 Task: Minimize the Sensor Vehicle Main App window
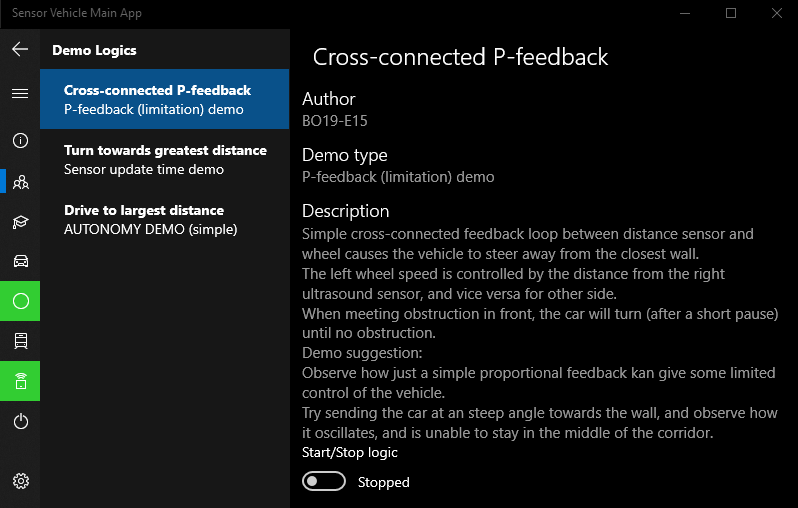coord(685,13)
